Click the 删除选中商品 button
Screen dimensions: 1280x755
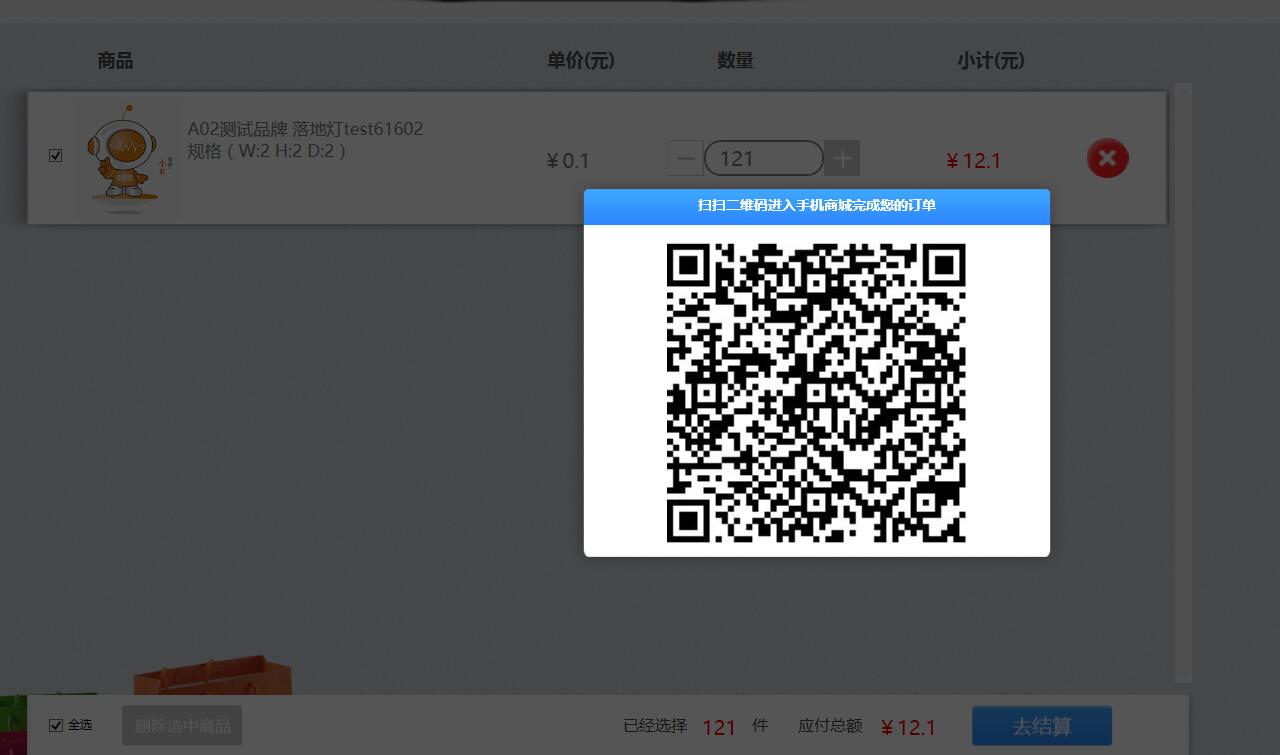coord(182,726)
